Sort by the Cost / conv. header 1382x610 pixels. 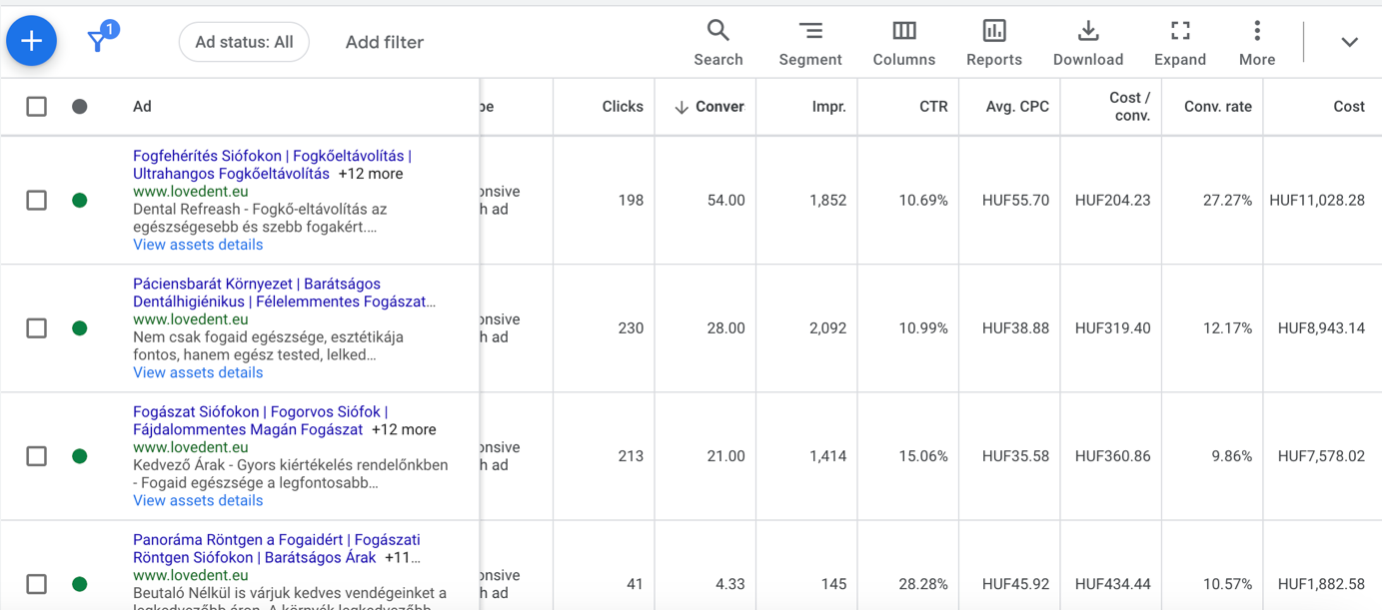click(x=1130, y=106)
